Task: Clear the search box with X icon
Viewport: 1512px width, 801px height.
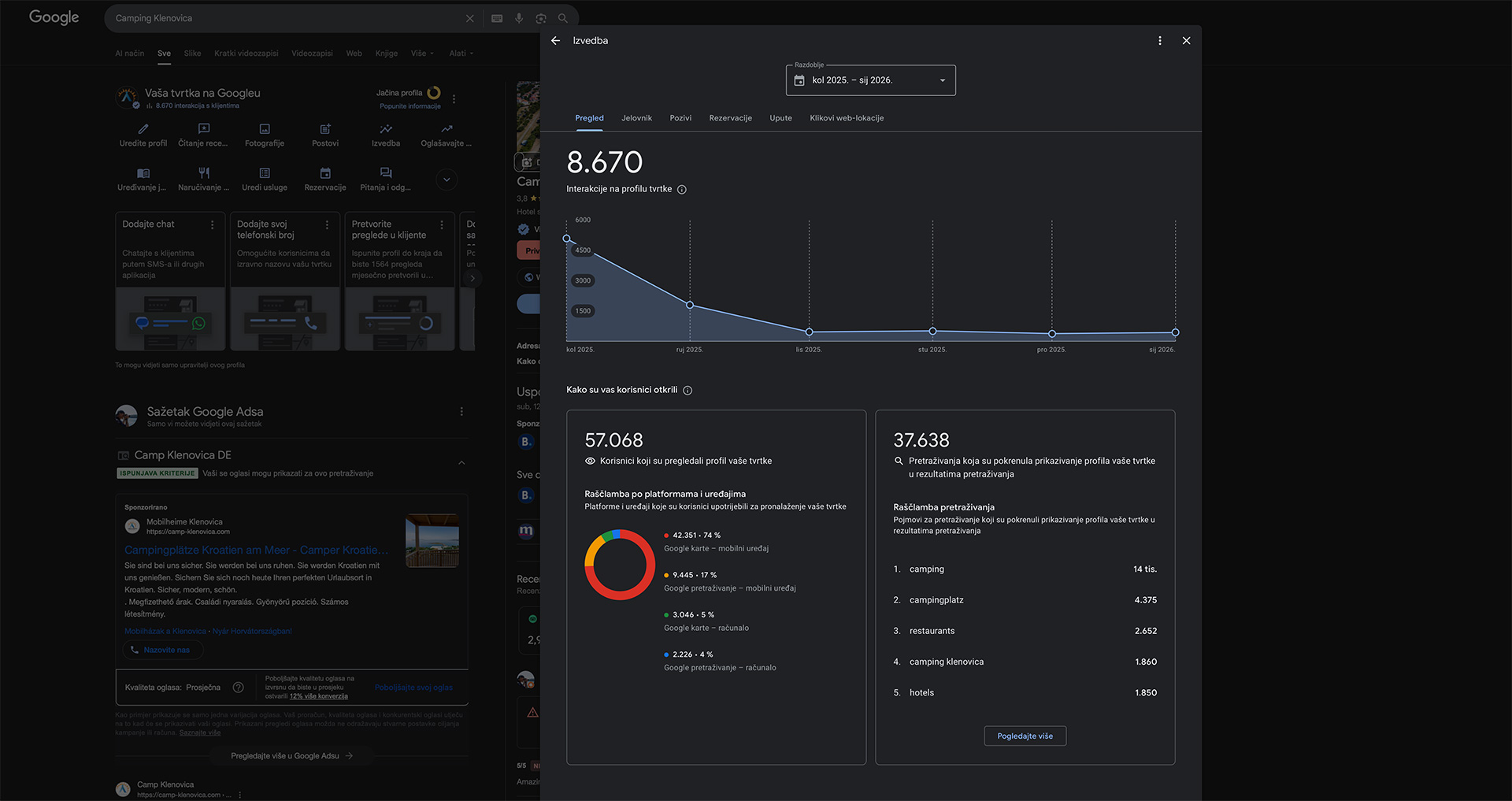Action: 470,18
